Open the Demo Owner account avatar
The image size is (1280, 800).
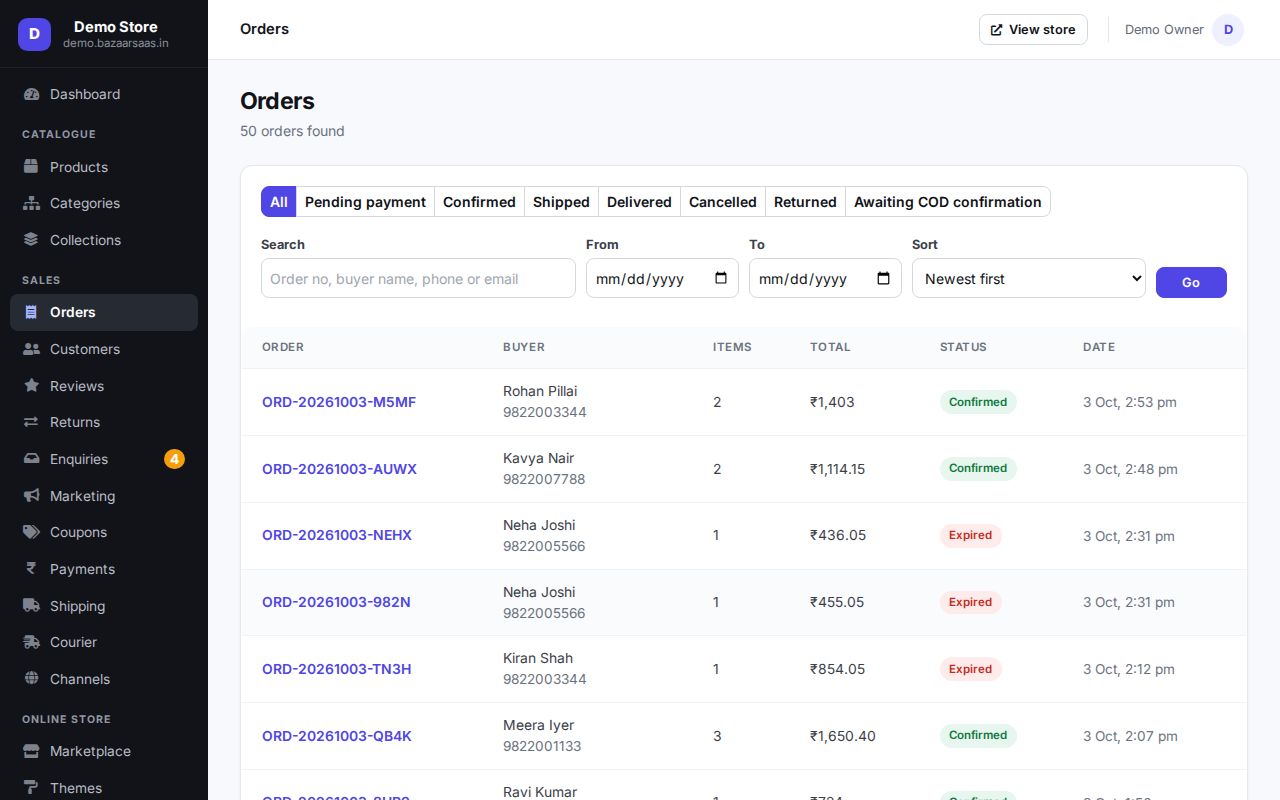[1228, 30]
